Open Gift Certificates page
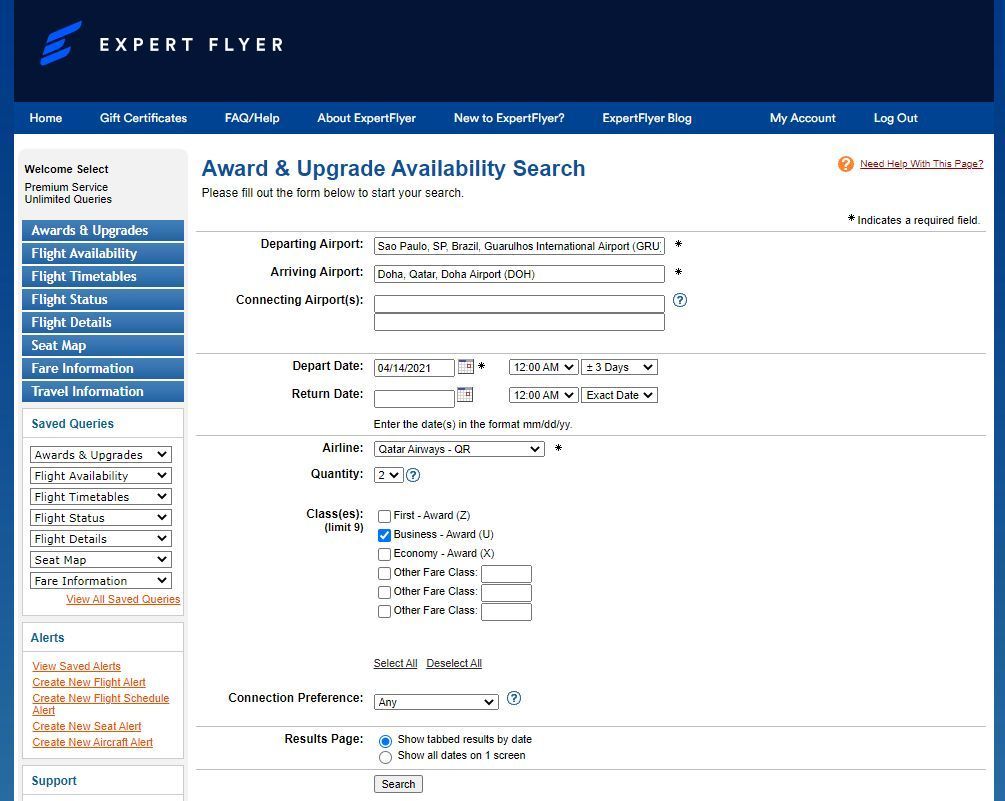1005x801 pixels. [144, 118]
